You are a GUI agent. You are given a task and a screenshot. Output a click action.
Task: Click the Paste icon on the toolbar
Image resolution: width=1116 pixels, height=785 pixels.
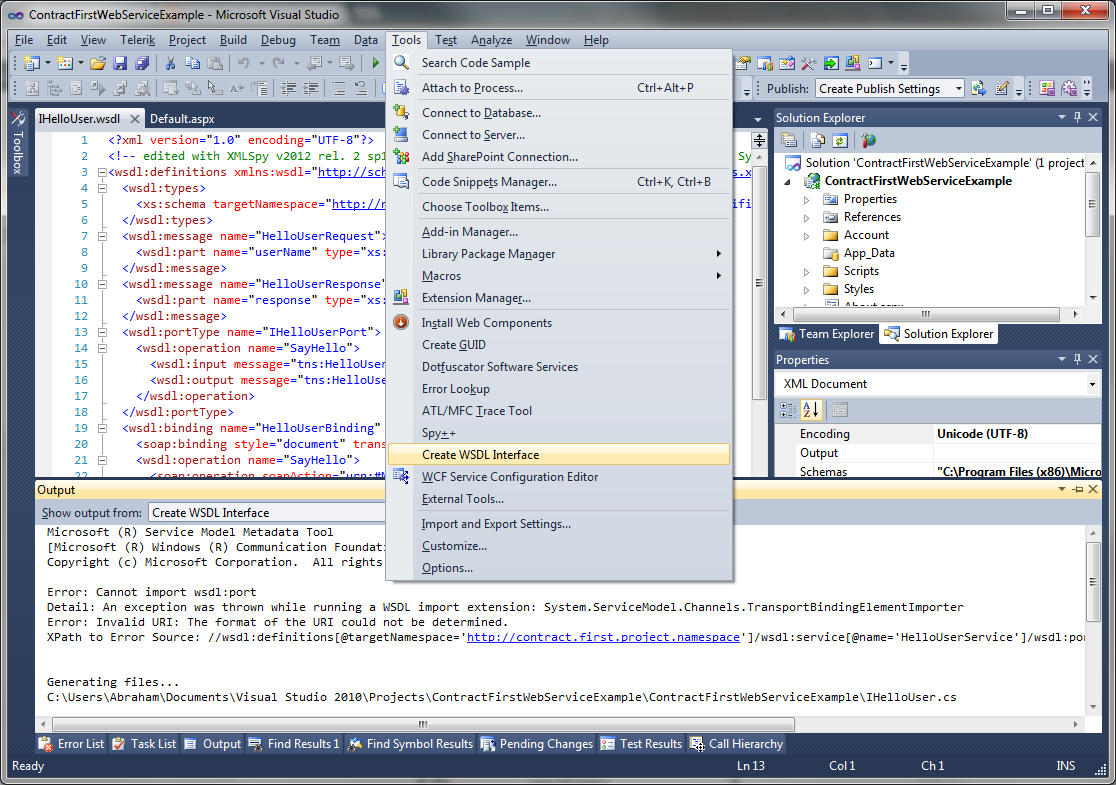coord(216,62)
